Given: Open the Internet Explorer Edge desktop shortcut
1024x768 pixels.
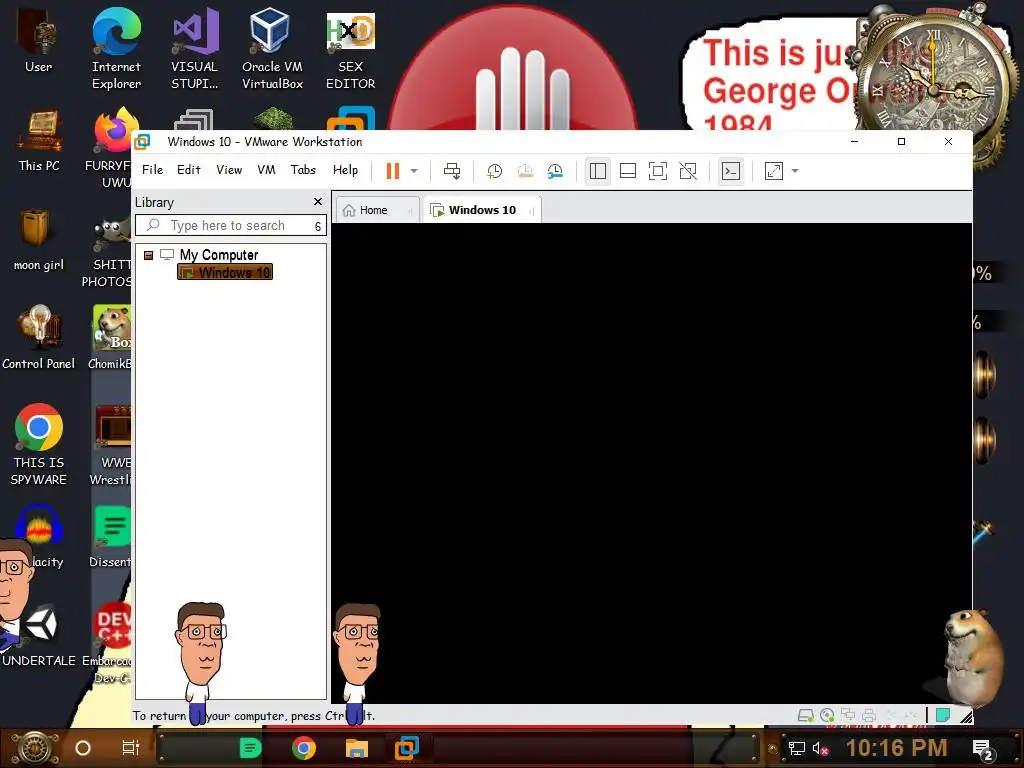Looking at the screenshot, I should [116, 48].
